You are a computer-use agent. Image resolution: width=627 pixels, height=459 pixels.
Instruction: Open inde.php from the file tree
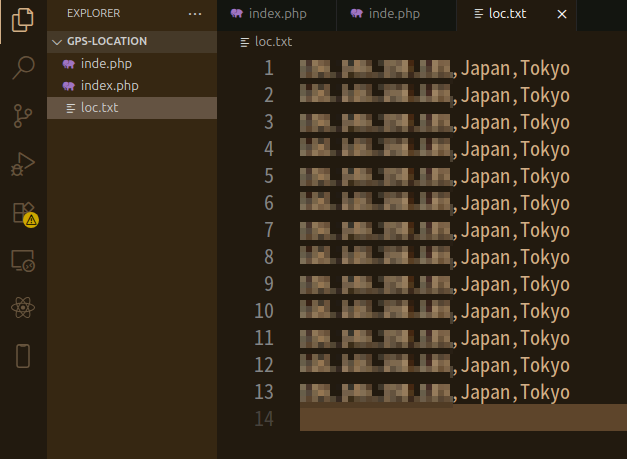[x=106, y=64]
